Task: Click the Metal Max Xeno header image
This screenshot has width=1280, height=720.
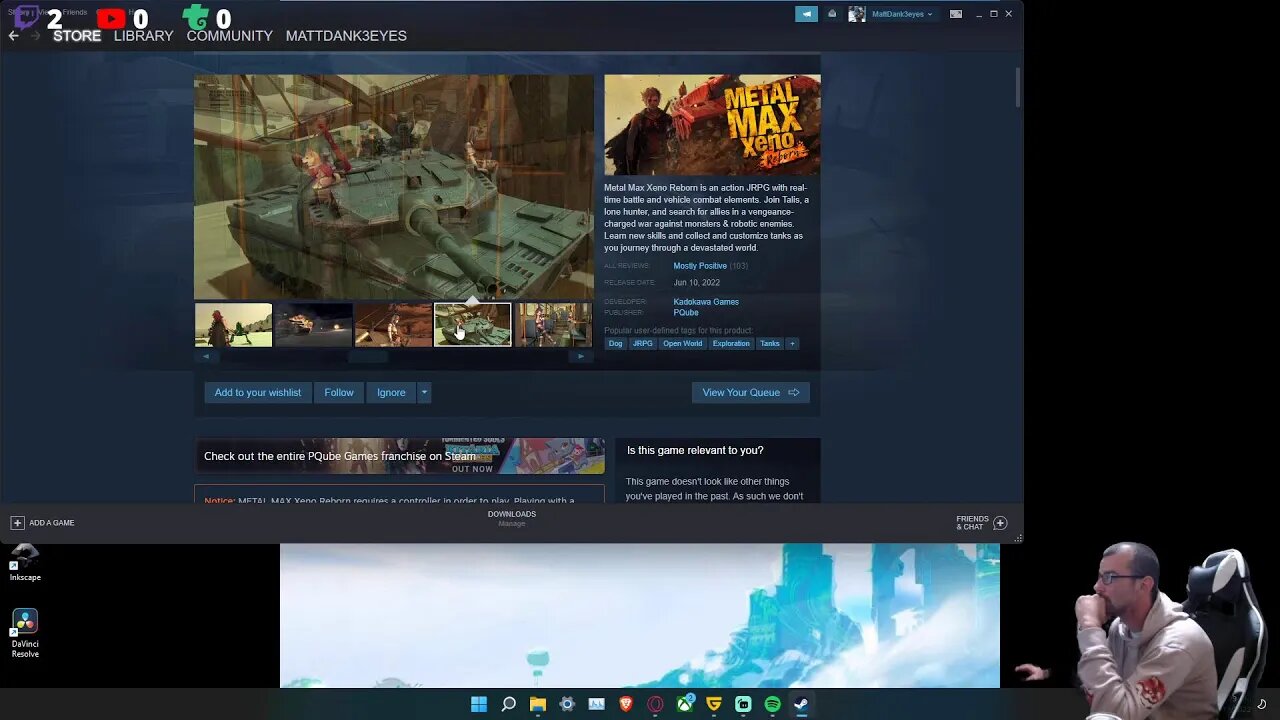Action: [712, 124]
